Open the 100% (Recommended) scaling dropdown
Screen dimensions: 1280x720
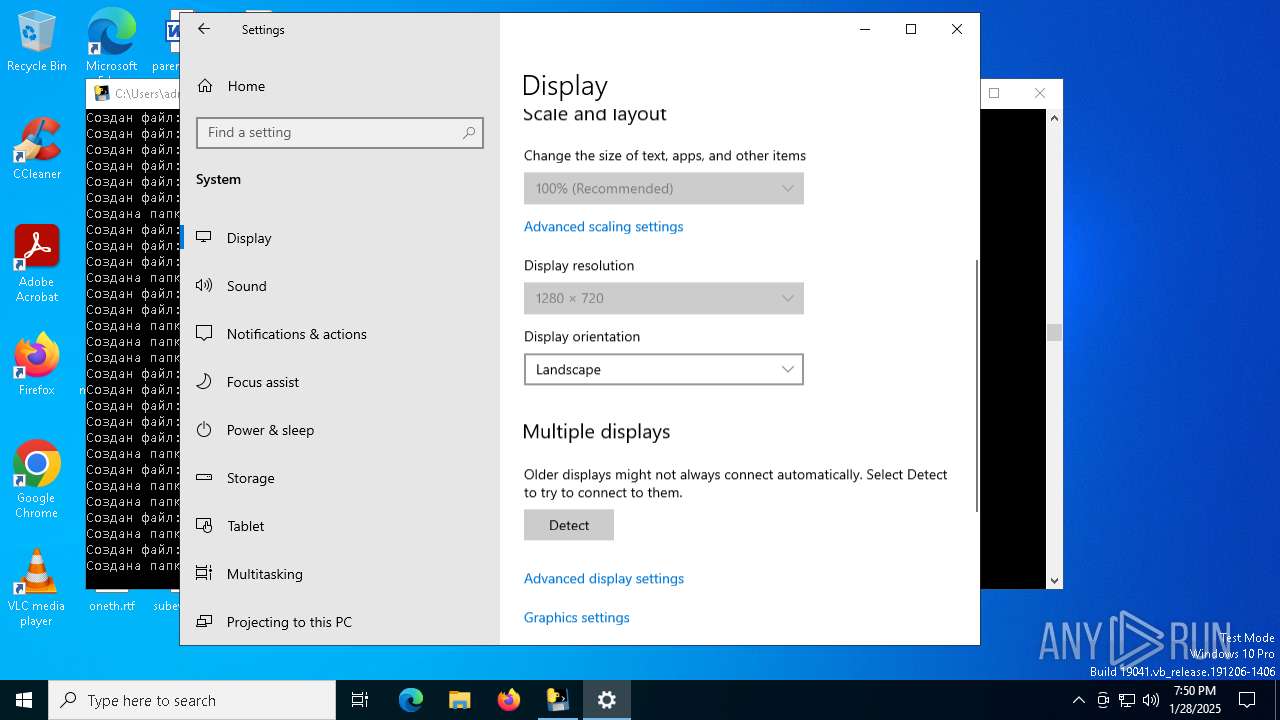[x=664, y=188]
